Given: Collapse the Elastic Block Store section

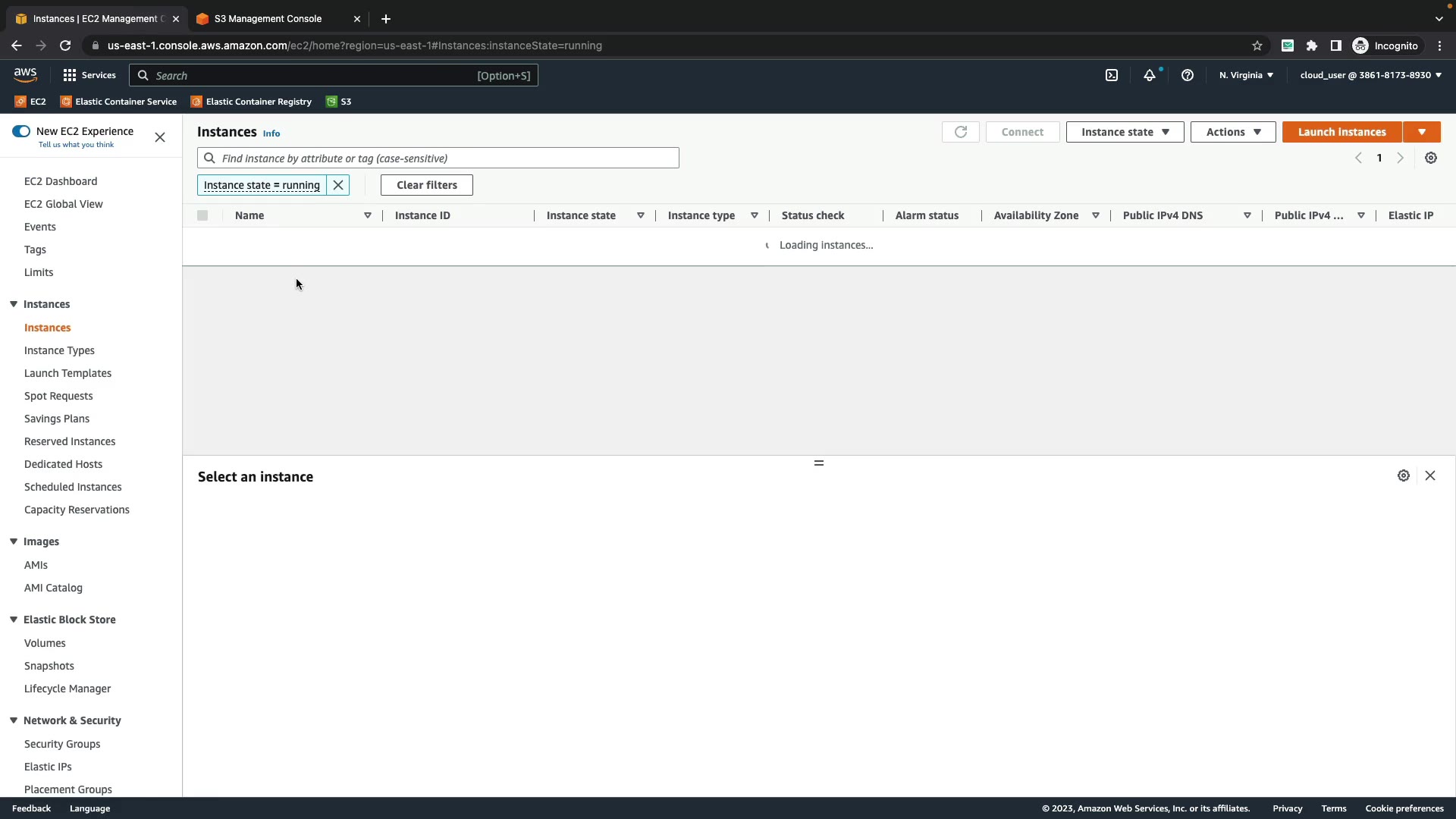Looking at the screenshot, I should point(14,620).
